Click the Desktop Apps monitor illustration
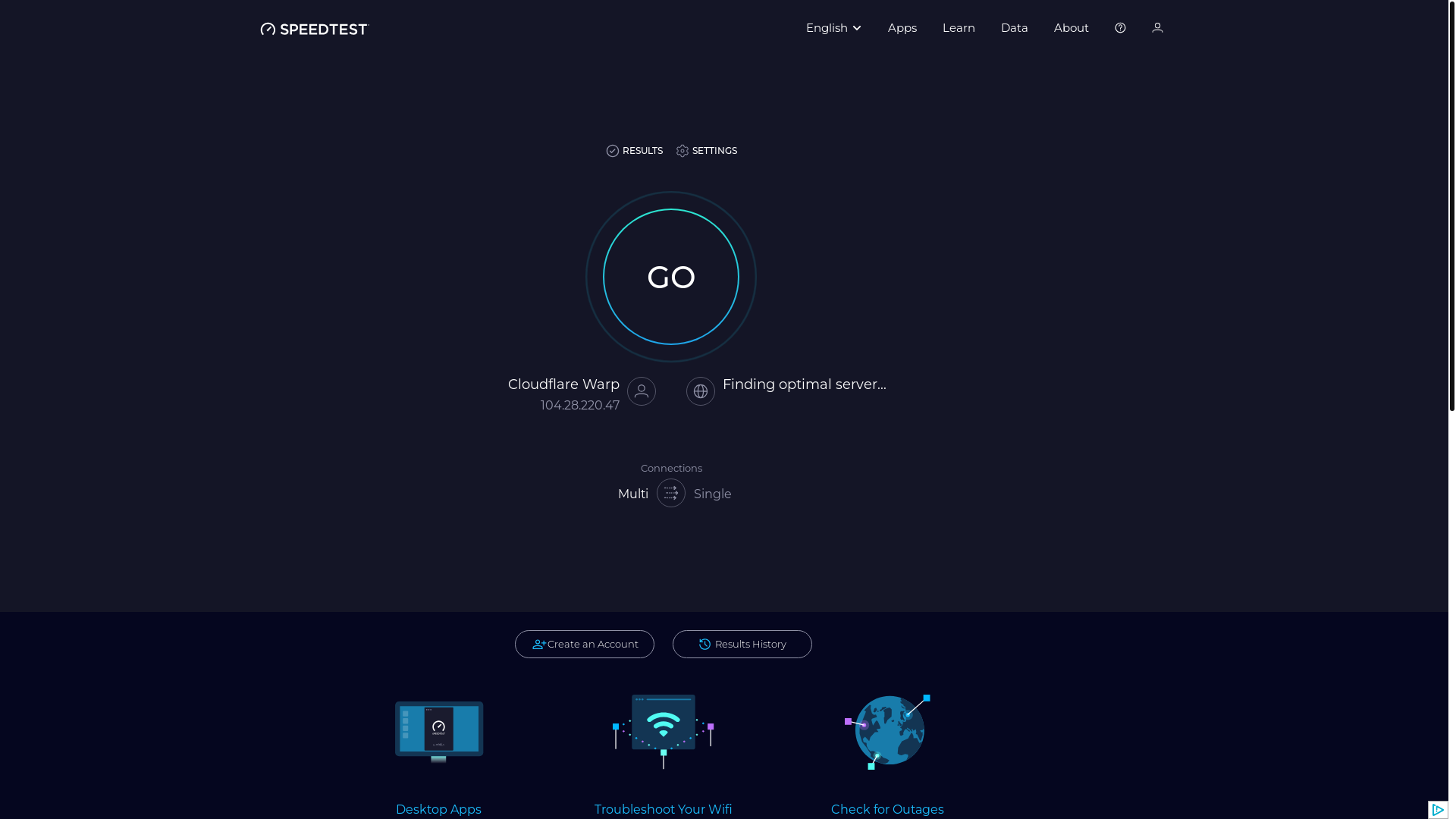 click(x=439, y=732)
